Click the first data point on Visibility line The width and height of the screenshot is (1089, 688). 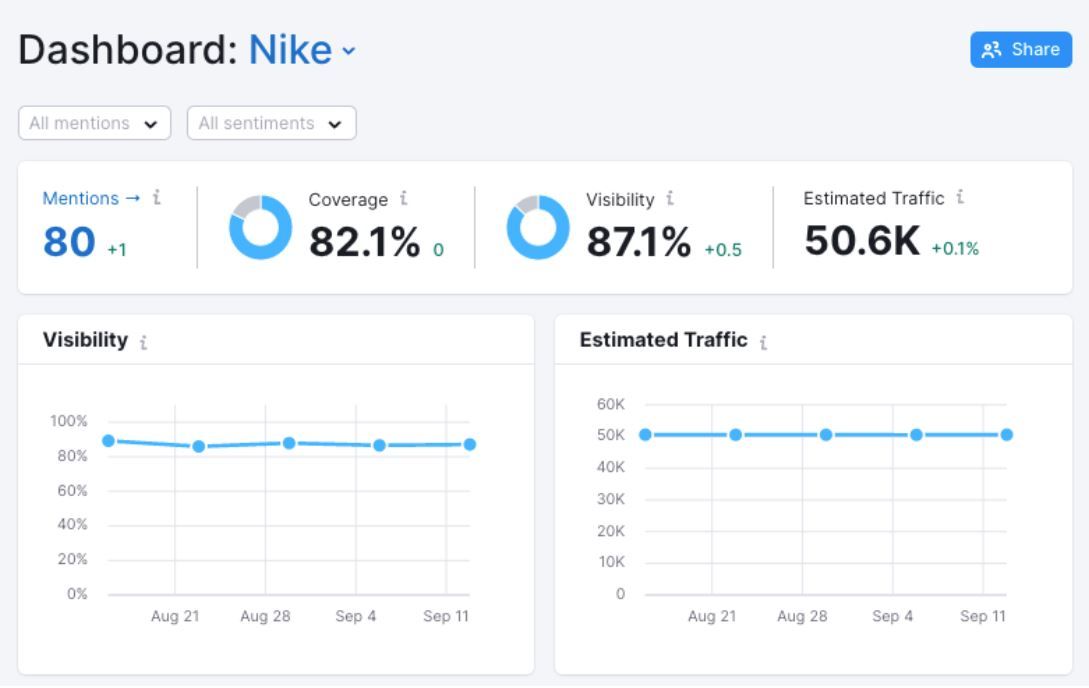coord(108,441)
